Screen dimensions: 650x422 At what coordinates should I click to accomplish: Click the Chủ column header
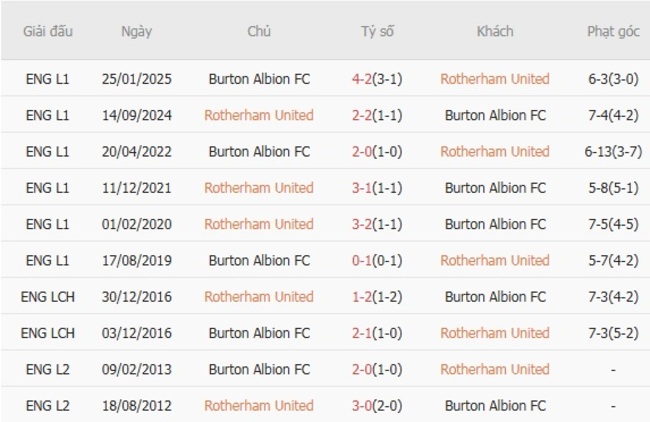(x=259, y=31)
